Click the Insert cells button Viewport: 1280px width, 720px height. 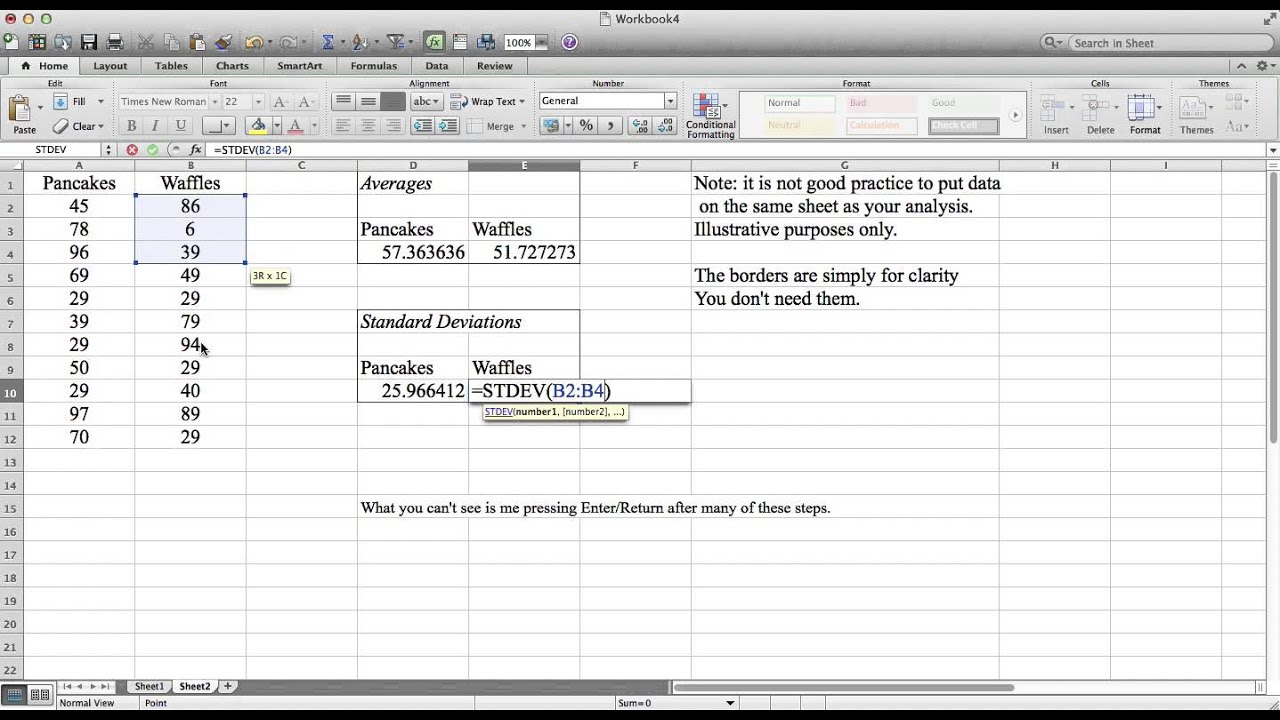(x=1056, y=115)
